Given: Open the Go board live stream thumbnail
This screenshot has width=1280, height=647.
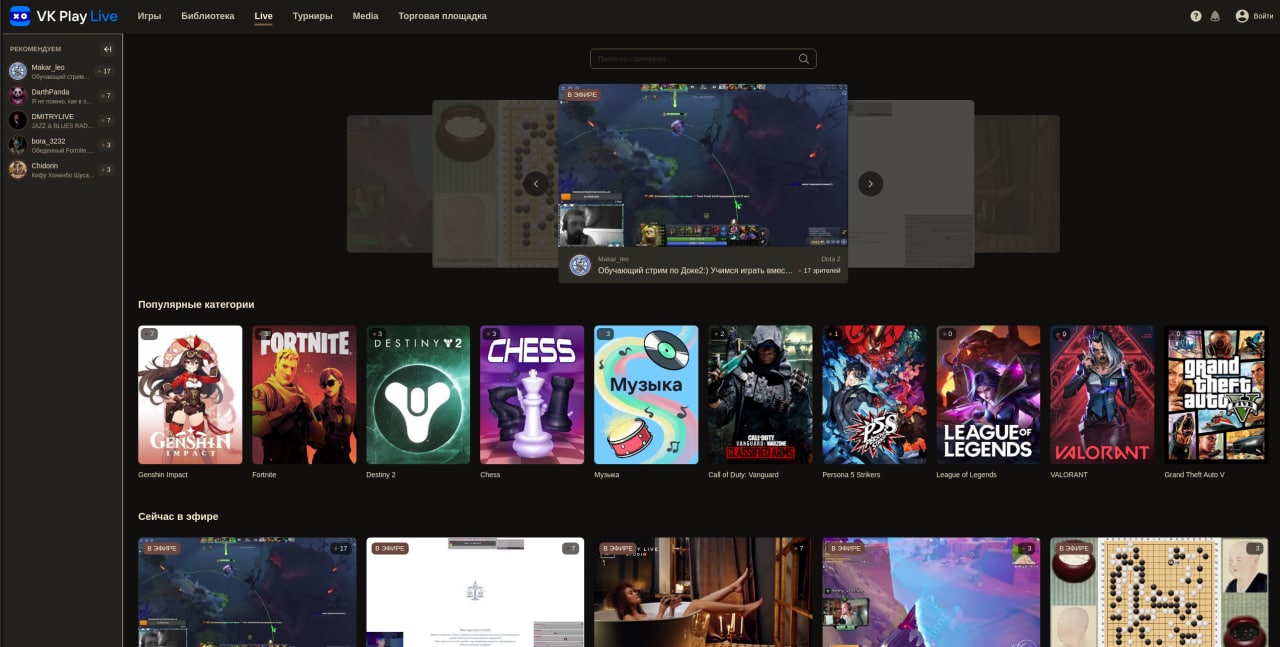Looking at the screenshot, I should click(1159, 592).
